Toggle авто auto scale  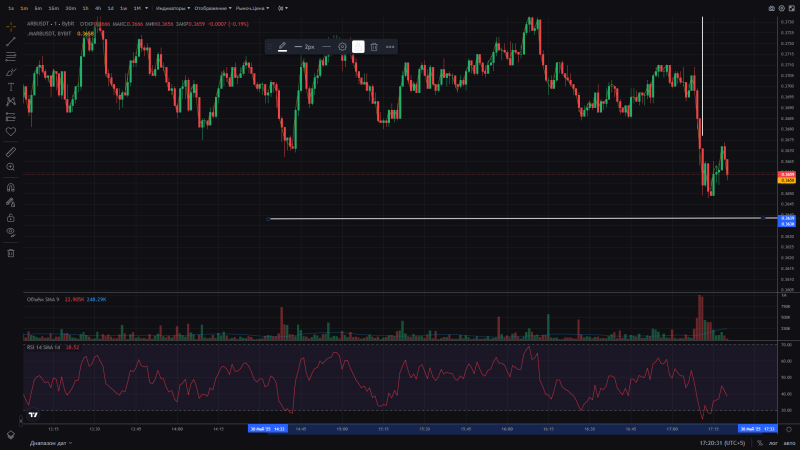click(x=789, y=443)
